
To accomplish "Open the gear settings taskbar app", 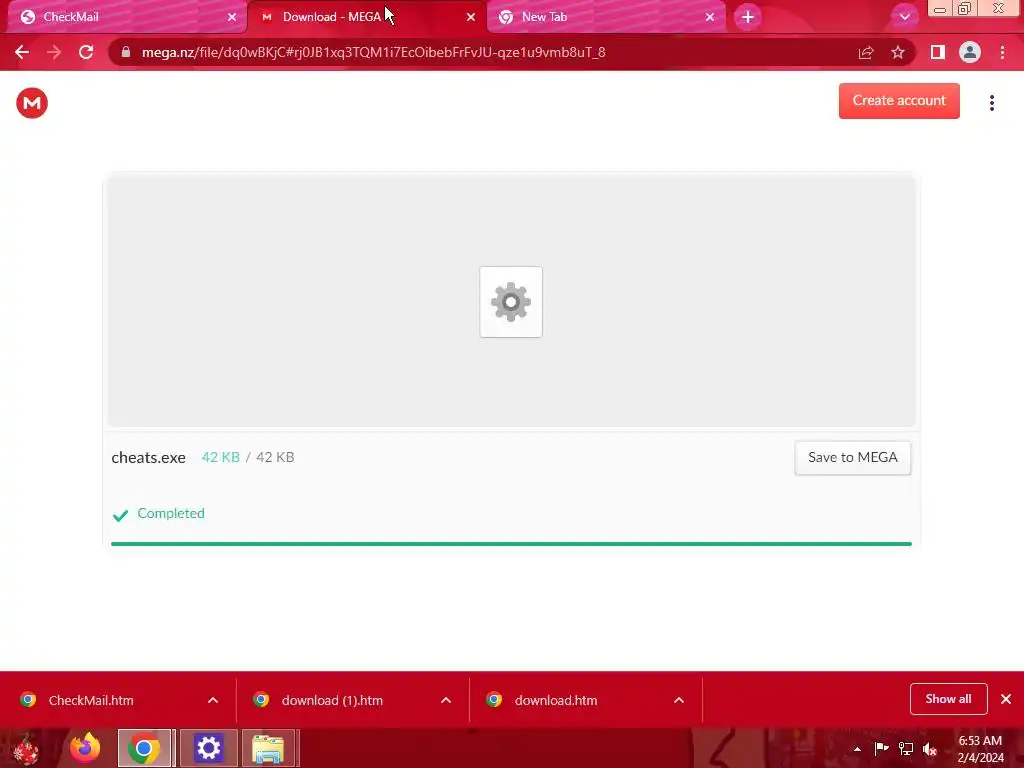I will pyautogui.click(x=208, y=748).
